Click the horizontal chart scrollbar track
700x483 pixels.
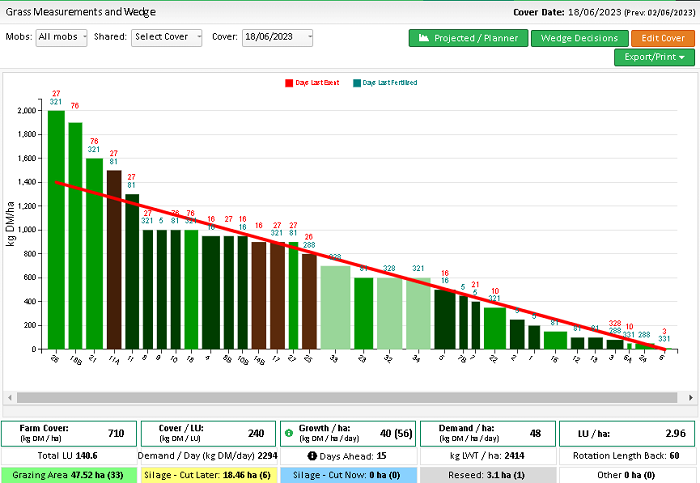click(x=347, y=397)
